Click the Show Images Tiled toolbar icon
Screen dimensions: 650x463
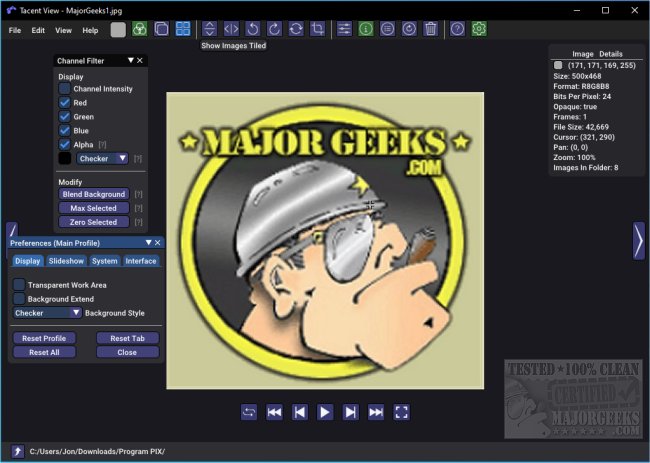coord(183,30)
